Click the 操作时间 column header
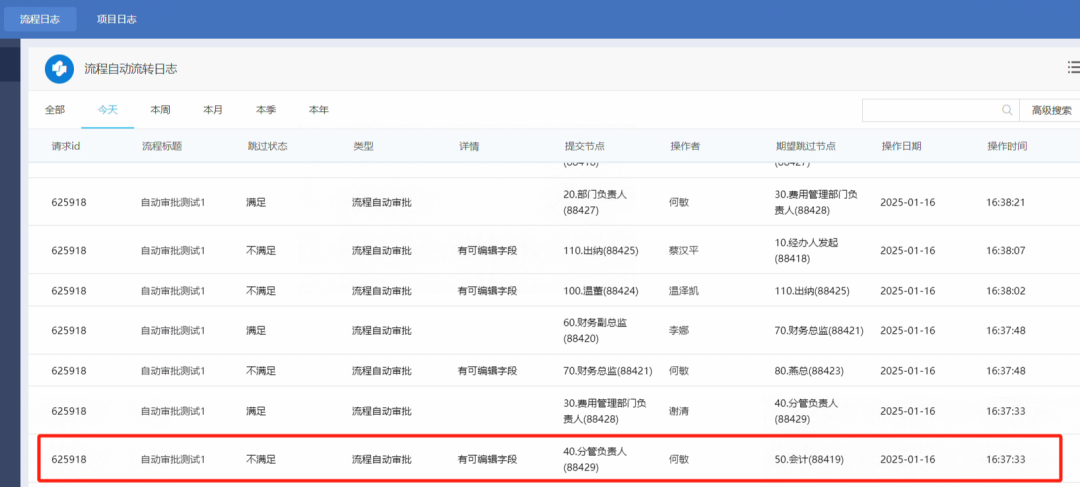Screen dimensions: 1080x487 (1007, 146)
